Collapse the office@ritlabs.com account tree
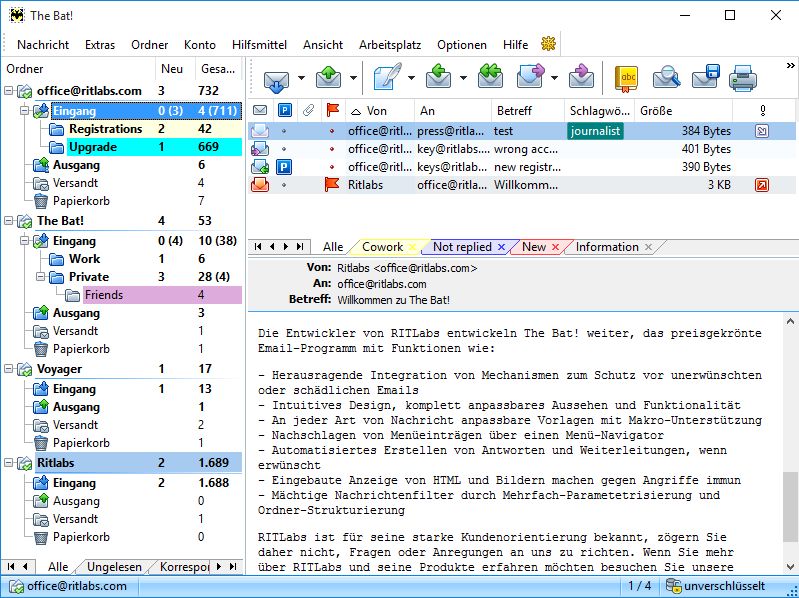Viewport: 799px width, 598px height. tap(9, 91)
